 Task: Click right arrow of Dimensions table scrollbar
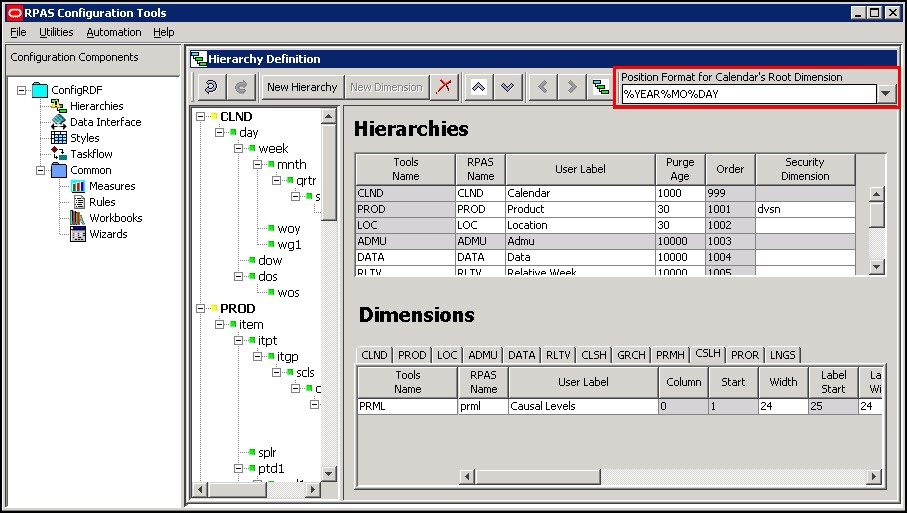click(x=874, y=477)
